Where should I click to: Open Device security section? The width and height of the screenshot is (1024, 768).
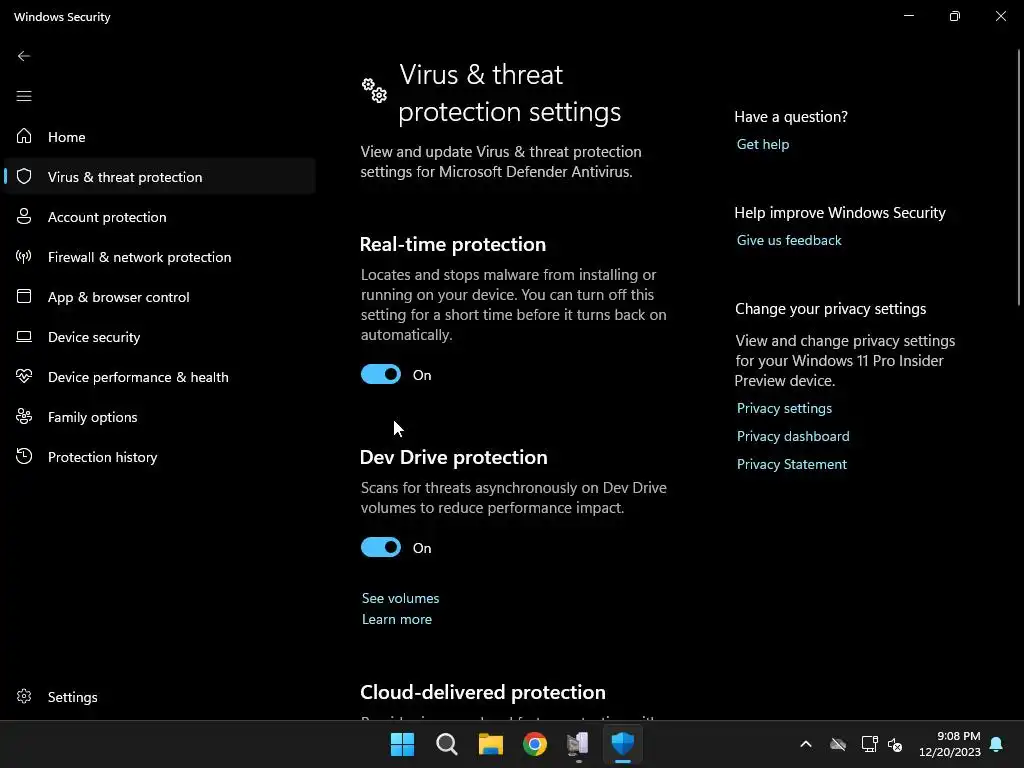click(x=159, y=336)
